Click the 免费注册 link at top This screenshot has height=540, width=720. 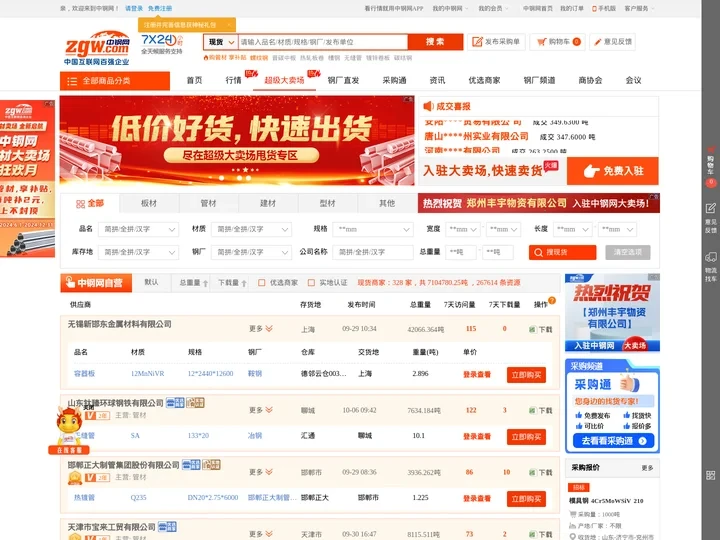[160, 8]
